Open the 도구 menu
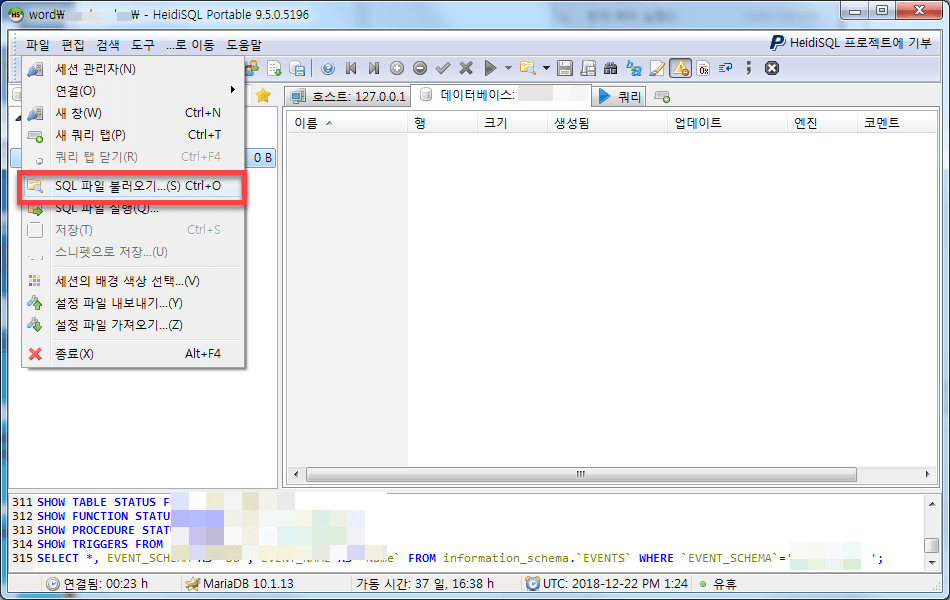This screenshot has width=950, height=600. point(143,45)
